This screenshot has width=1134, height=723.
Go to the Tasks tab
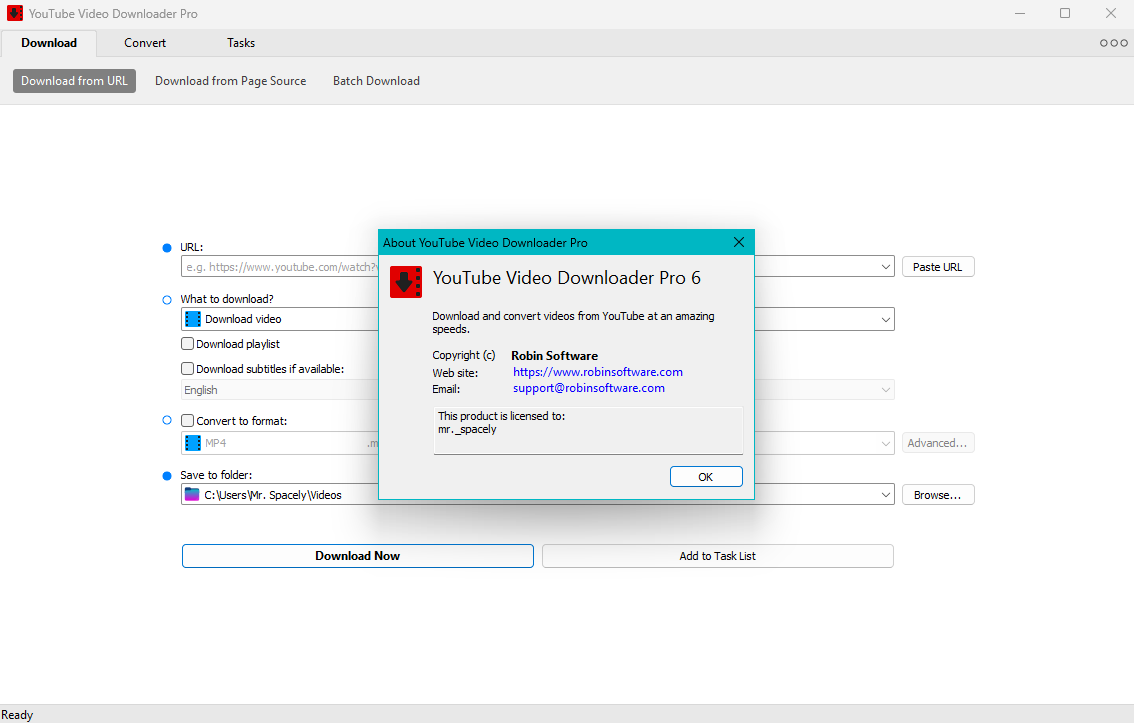click(241, 43)
